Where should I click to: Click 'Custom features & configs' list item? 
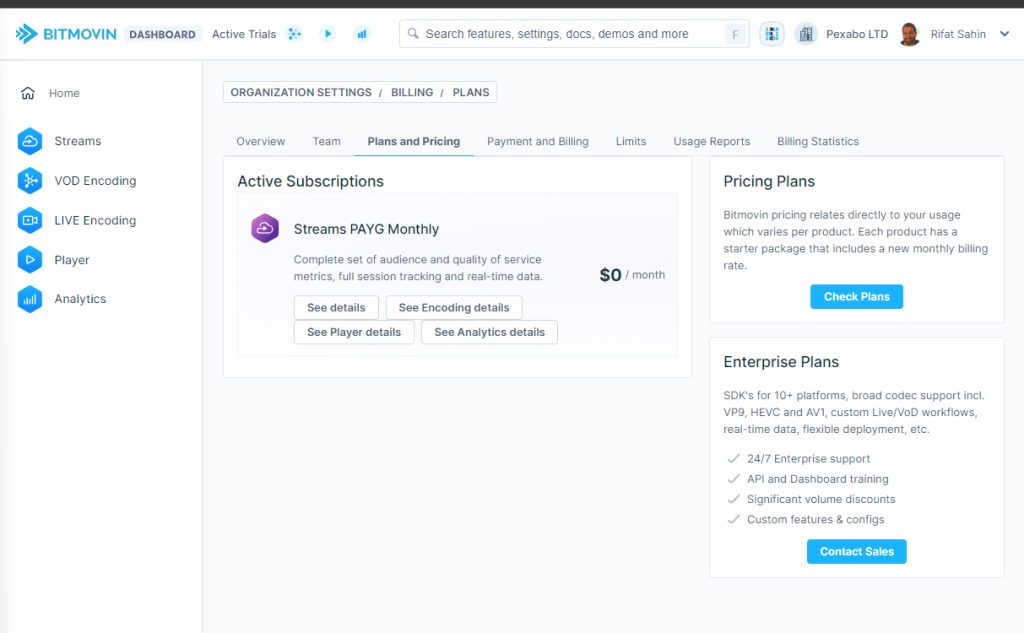[x=816, y=519]
